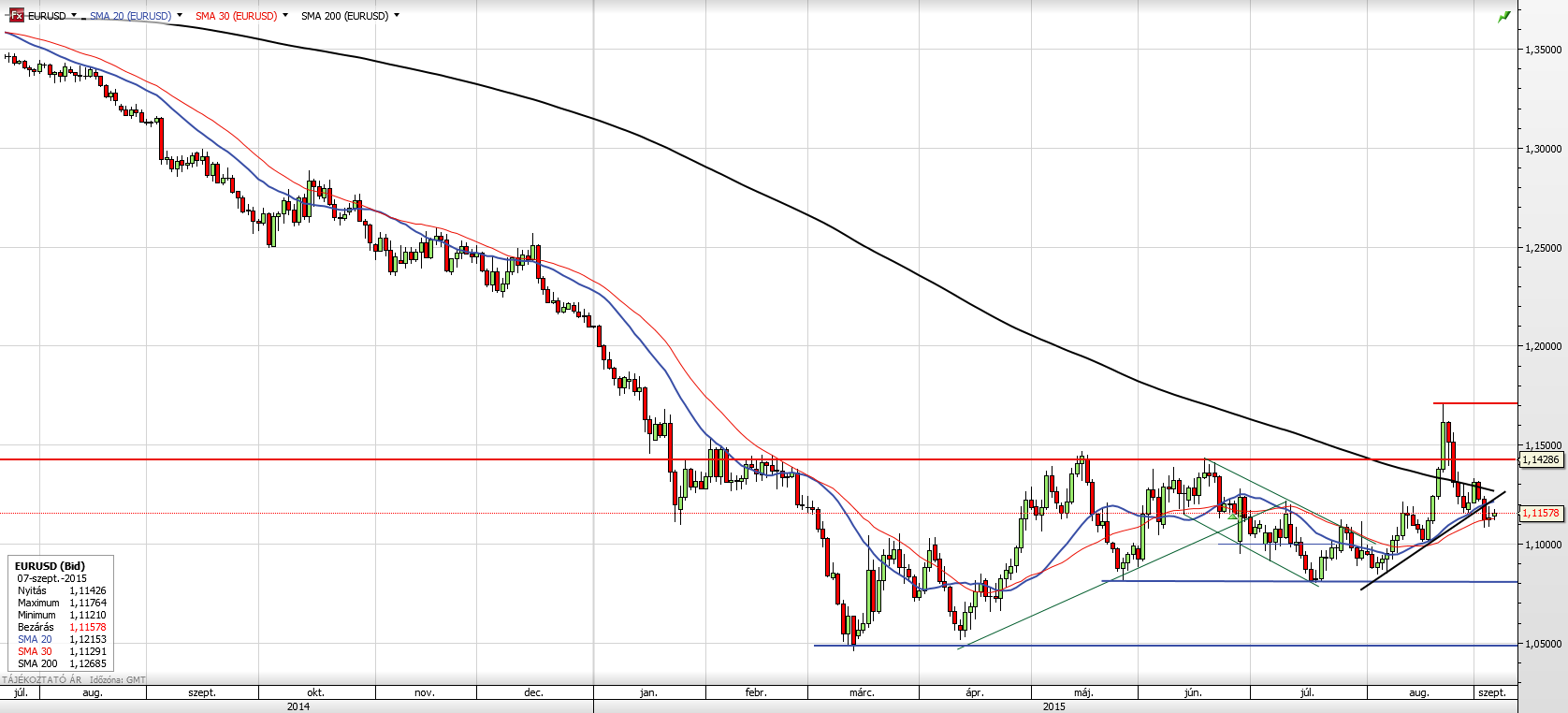Click the 1,10000 price axis label
1568x713 pixels.
coord(1543,545)
